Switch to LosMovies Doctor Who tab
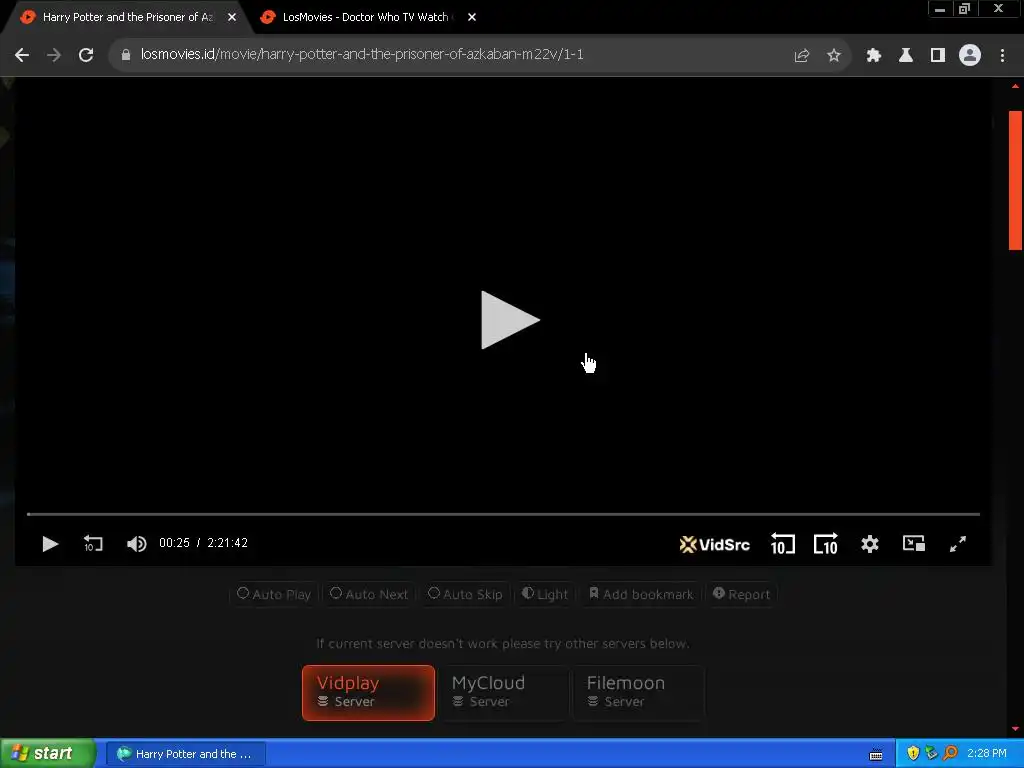Screen dimensions: 1024x768 point(364,17)
